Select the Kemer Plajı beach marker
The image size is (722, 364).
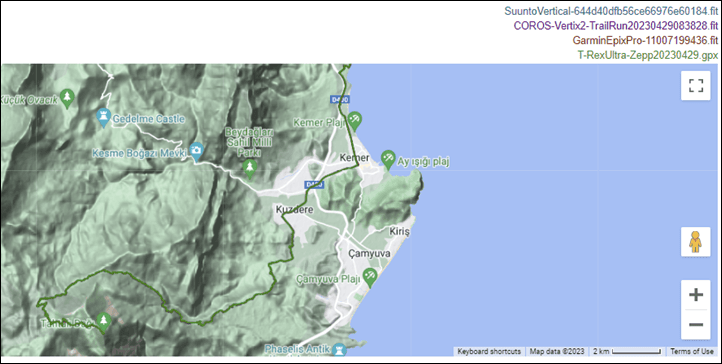click(354, 121)
